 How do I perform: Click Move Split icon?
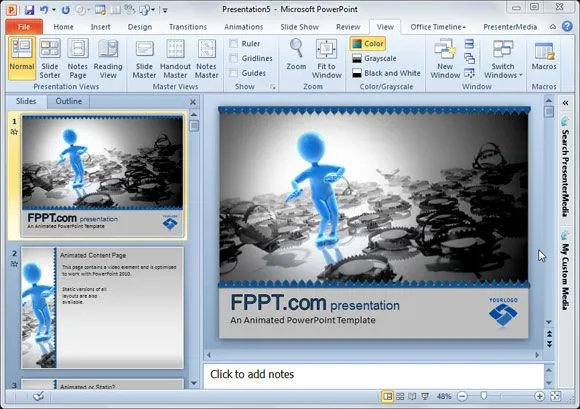(469, 73)
